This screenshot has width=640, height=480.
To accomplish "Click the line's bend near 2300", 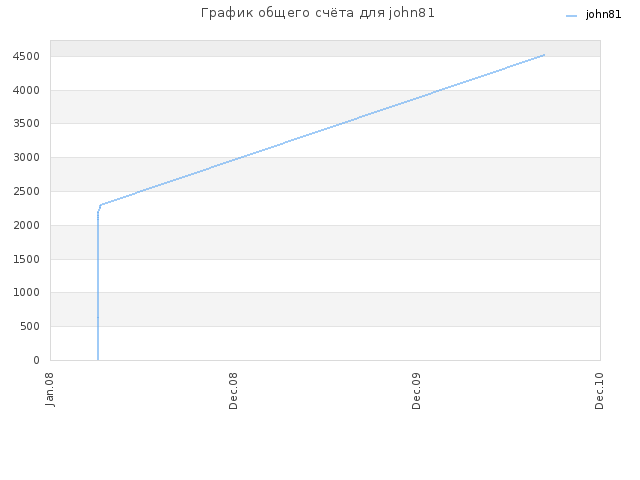I will point(100,205).
